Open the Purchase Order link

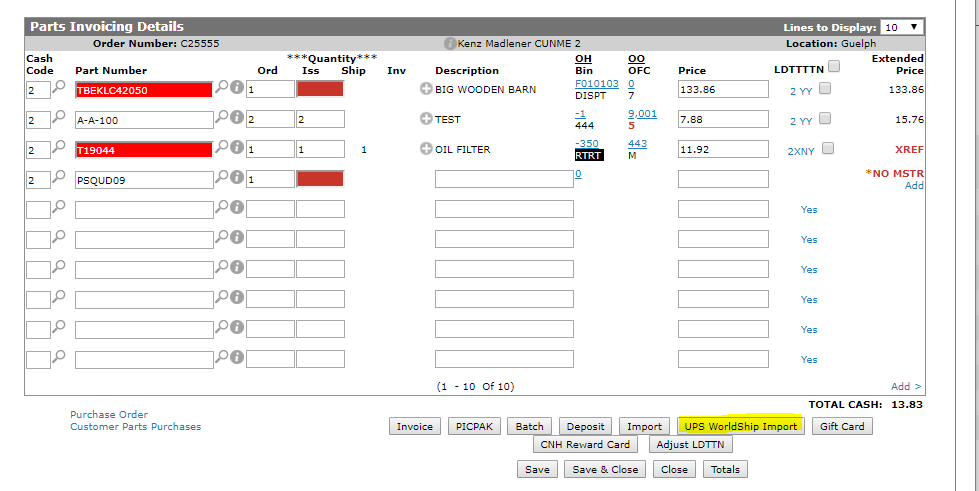[109, 414]
